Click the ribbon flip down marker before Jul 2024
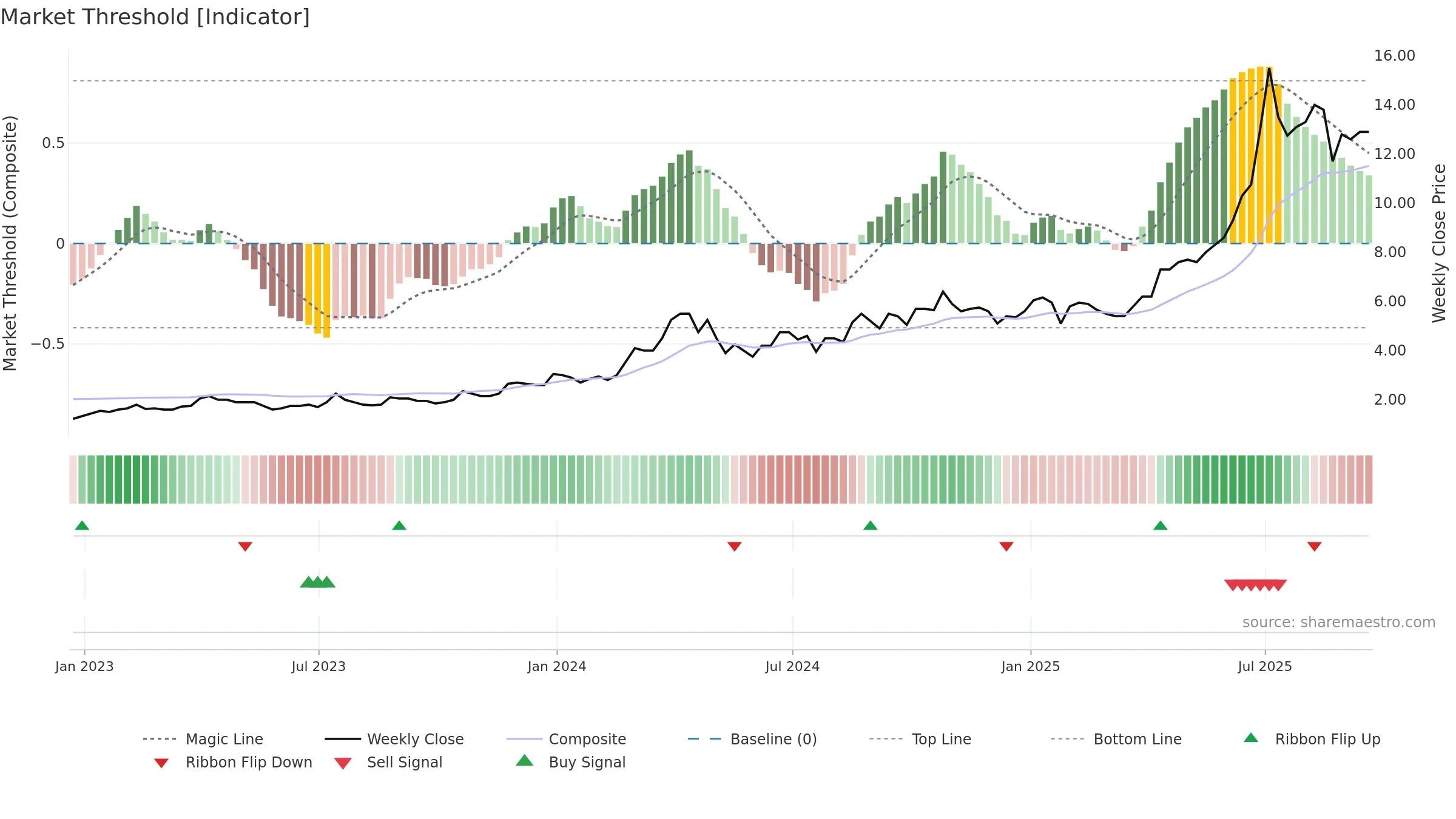Screen dimensions: 1456x819 pos(735,547)
